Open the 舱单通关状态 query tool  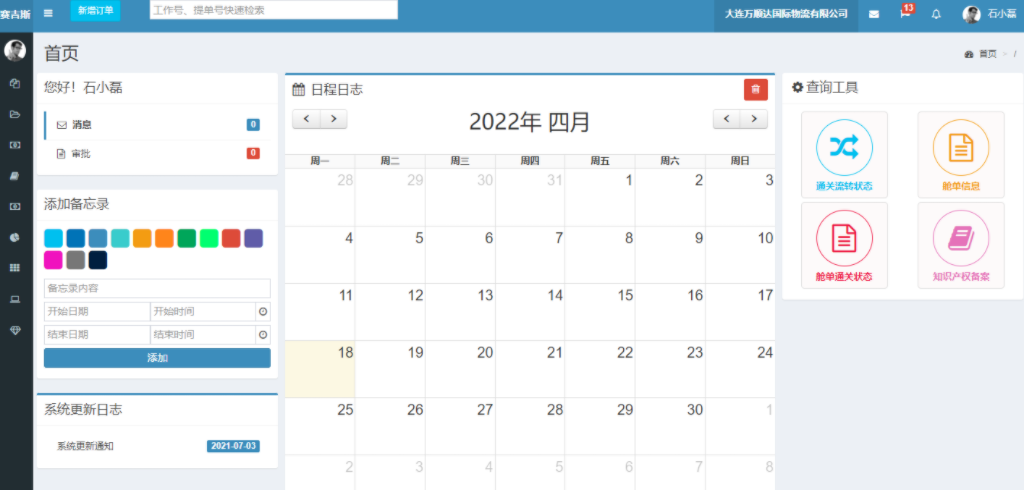(x=844, y=245)
